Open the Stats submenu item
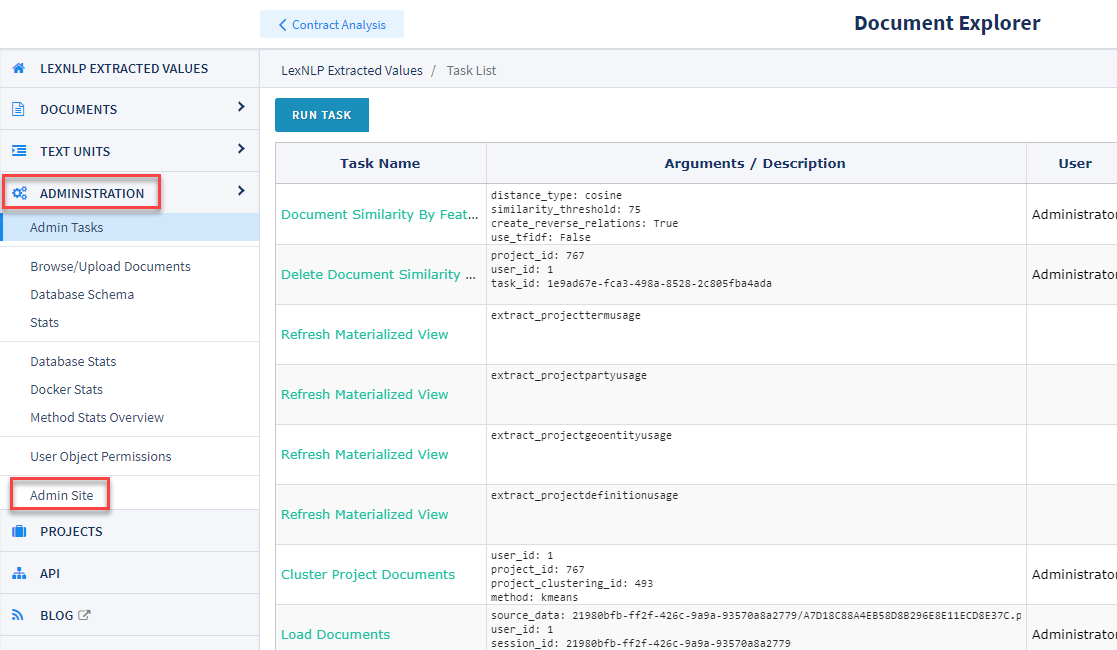This screenshot has width=1117, height=650. pos(44,322)
